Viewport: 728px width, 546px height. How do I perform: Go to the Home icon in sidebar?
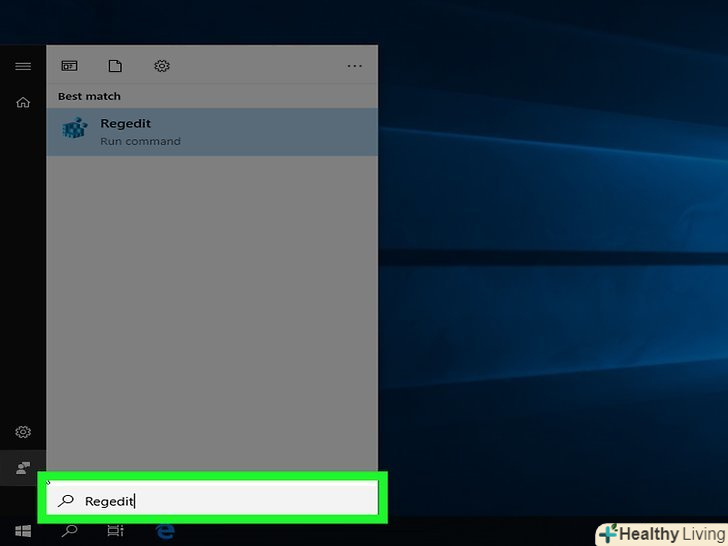[23, 102]
